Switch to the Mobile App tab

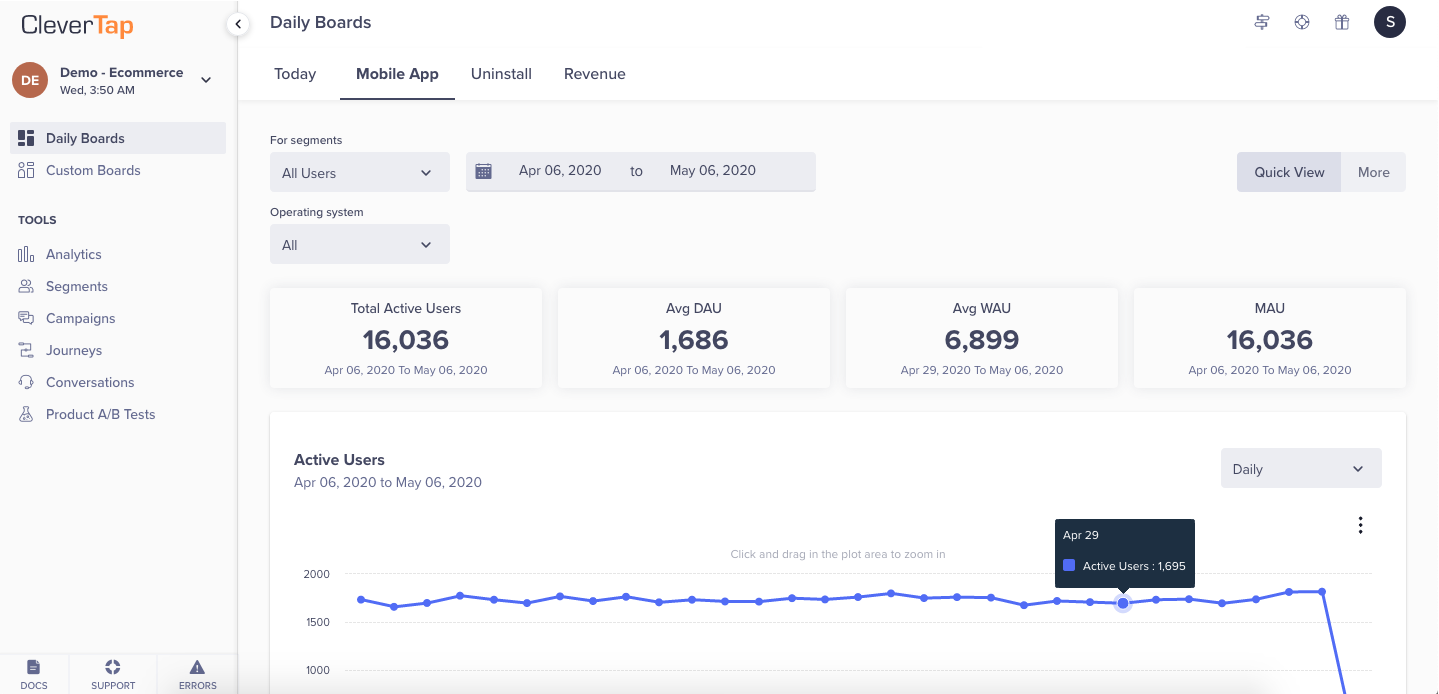click(x=397, y=74)
